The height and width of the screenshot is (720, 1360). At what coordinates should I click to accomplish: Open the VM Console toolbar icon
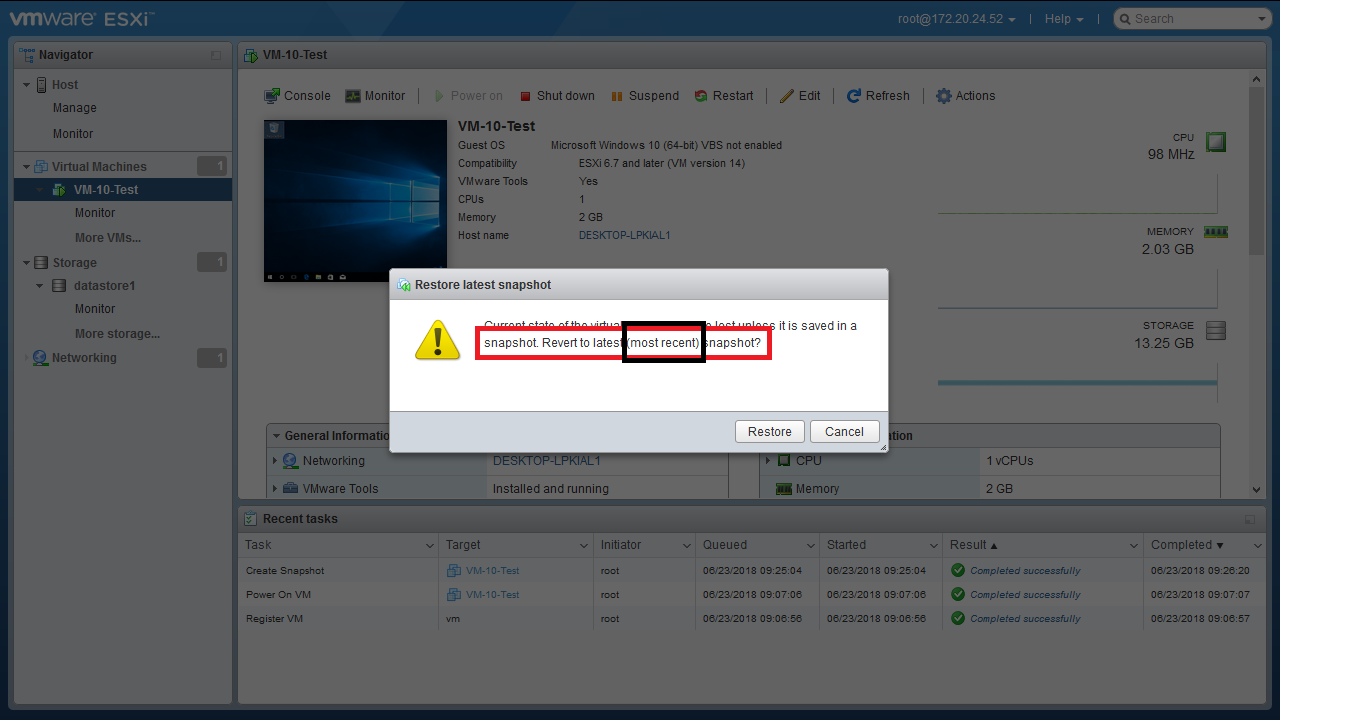[x=272, y=96]
